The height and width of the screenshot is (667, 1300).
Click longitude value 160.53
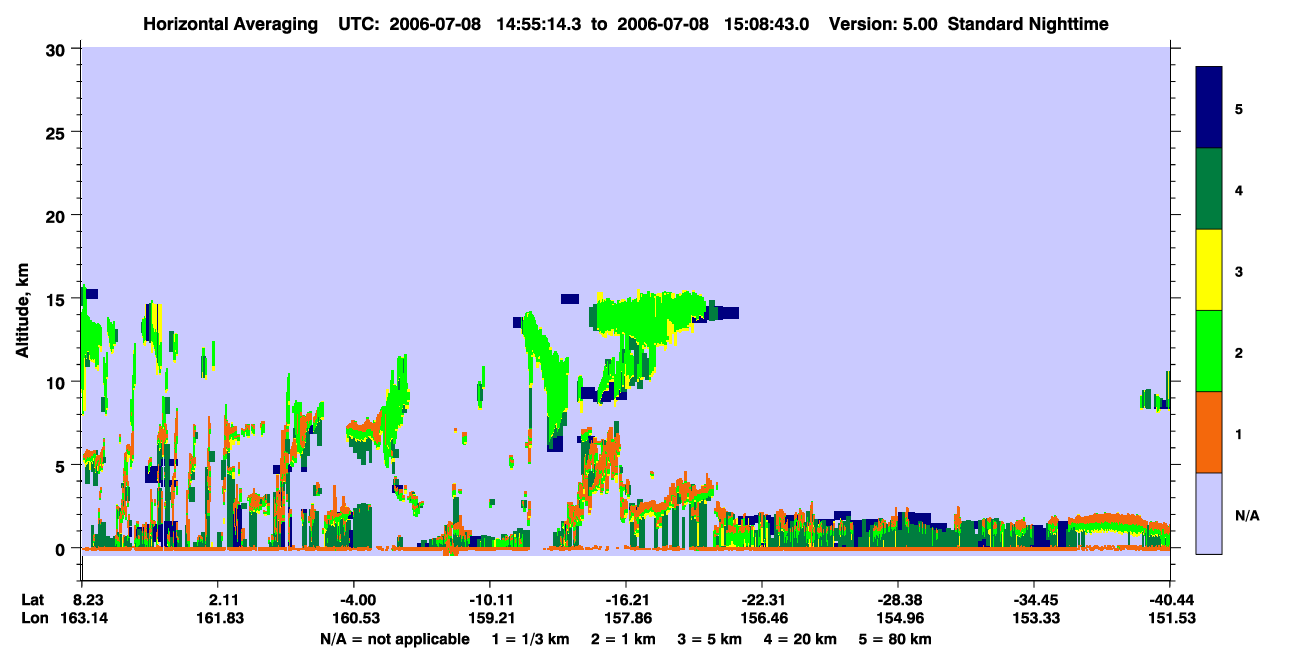click(x=355, y=618)
